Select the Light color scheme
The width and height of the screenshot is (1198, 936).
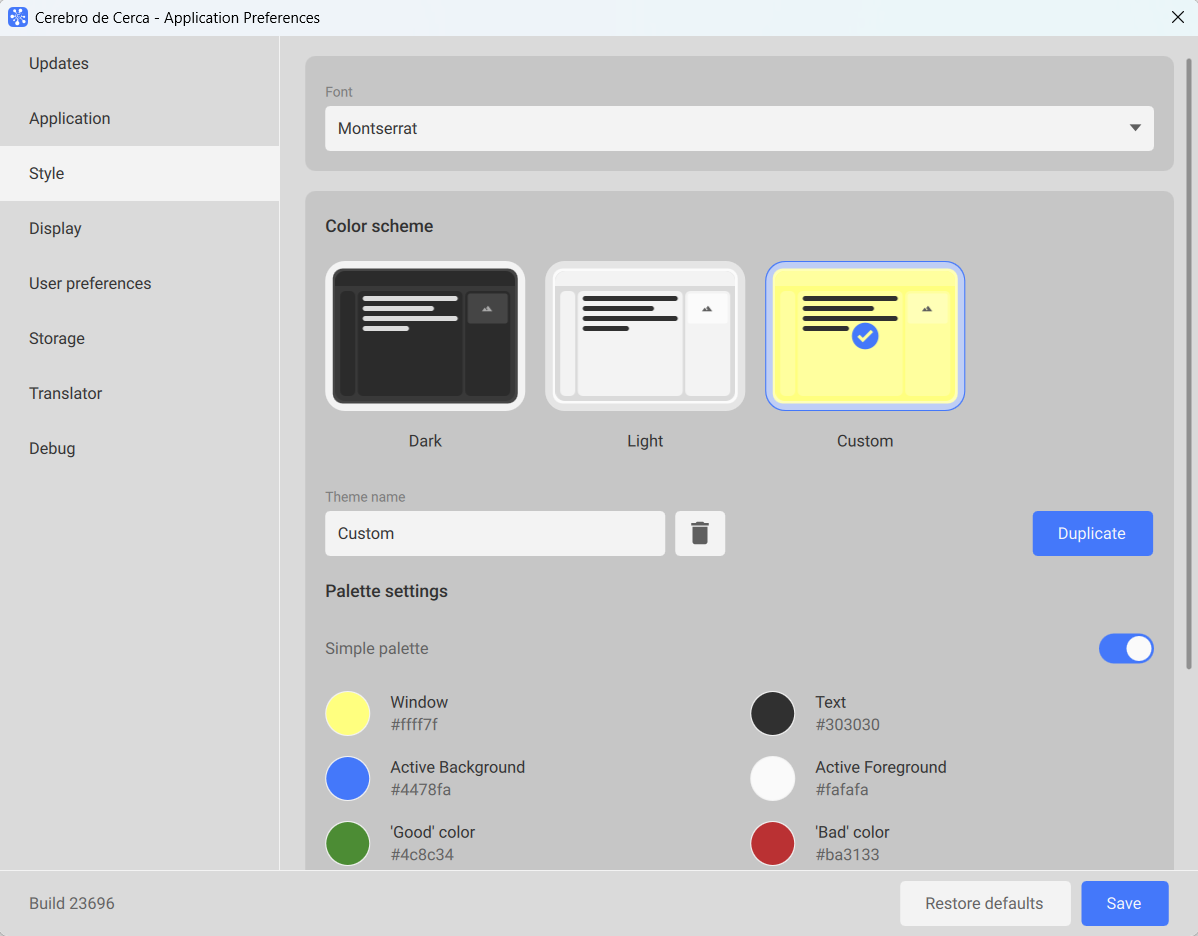coord(645,336)
